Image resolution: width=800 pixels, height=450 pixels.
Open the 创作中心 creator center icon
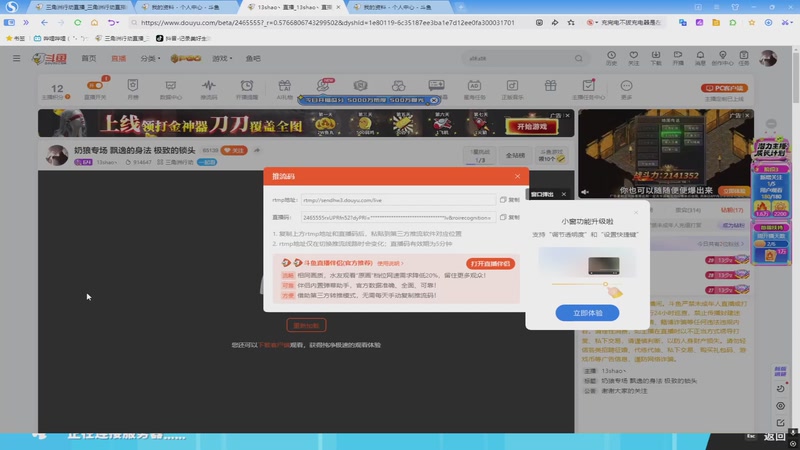[722, 58]
